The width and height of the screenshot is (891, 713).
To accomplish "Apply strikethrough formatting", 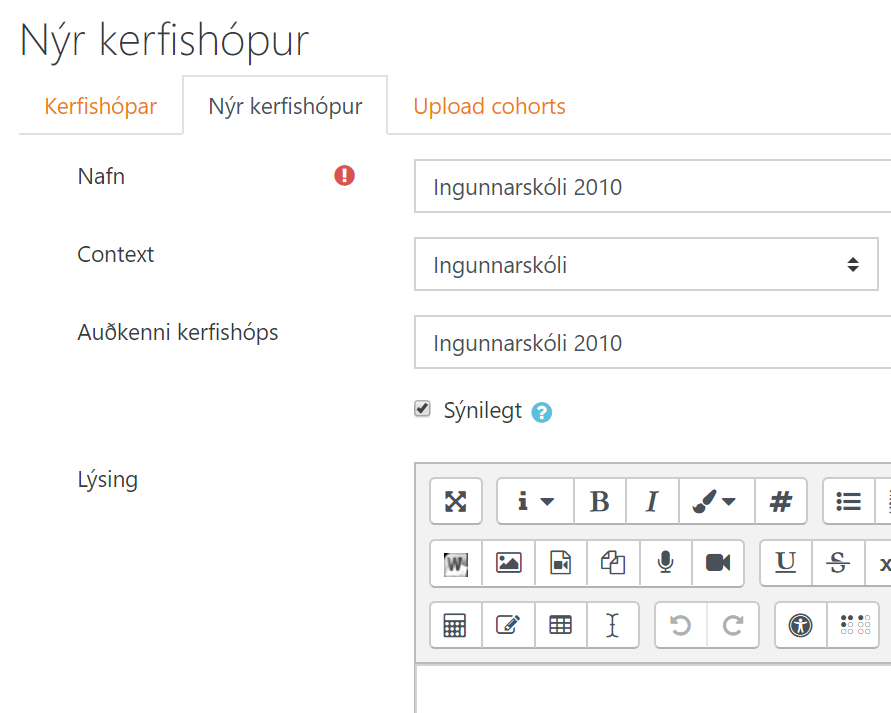I will coord(838,563).
